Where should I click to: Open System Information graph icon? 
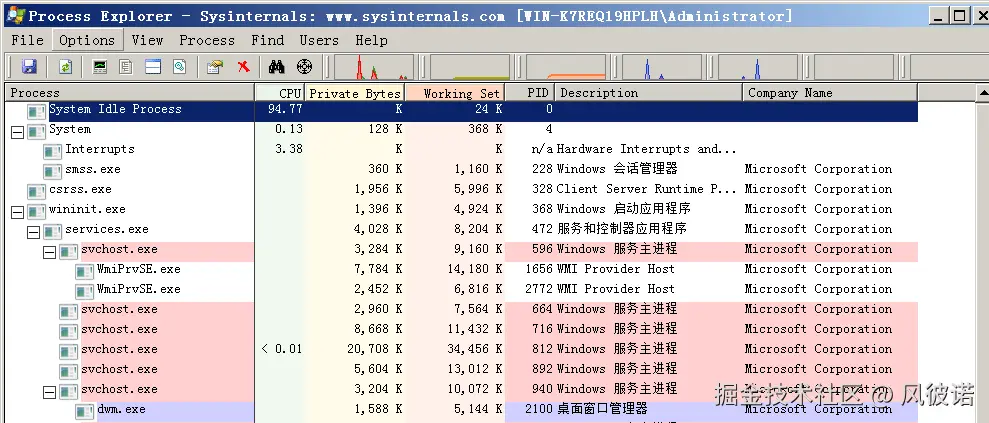pos(100,67)
